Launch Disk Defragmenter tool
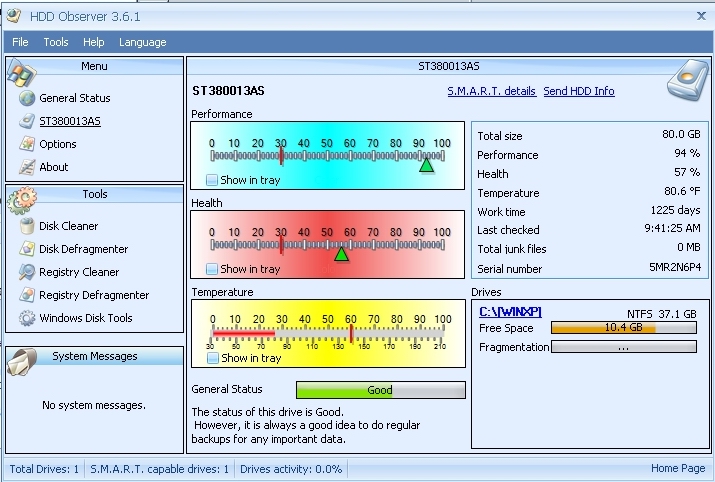715x482 pixels. pyautogui.click(x=83, y=249)
